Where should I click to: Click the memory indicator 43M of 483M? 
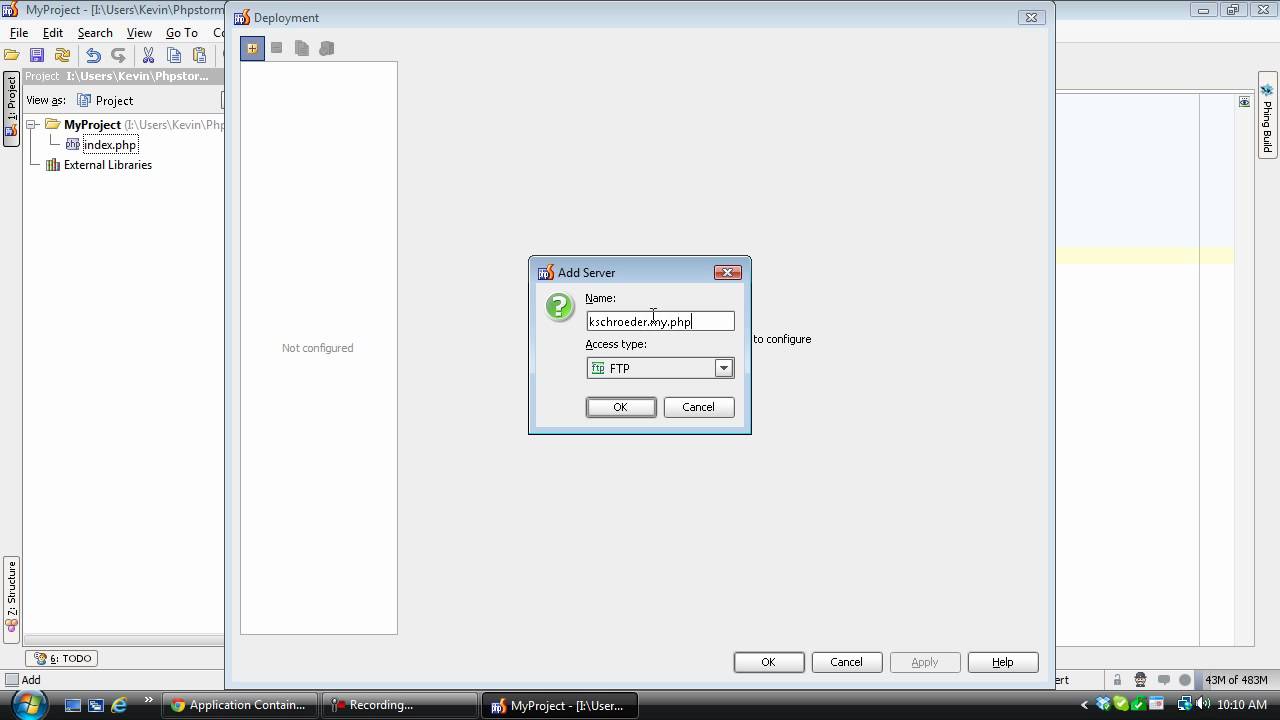[1235, 680]
